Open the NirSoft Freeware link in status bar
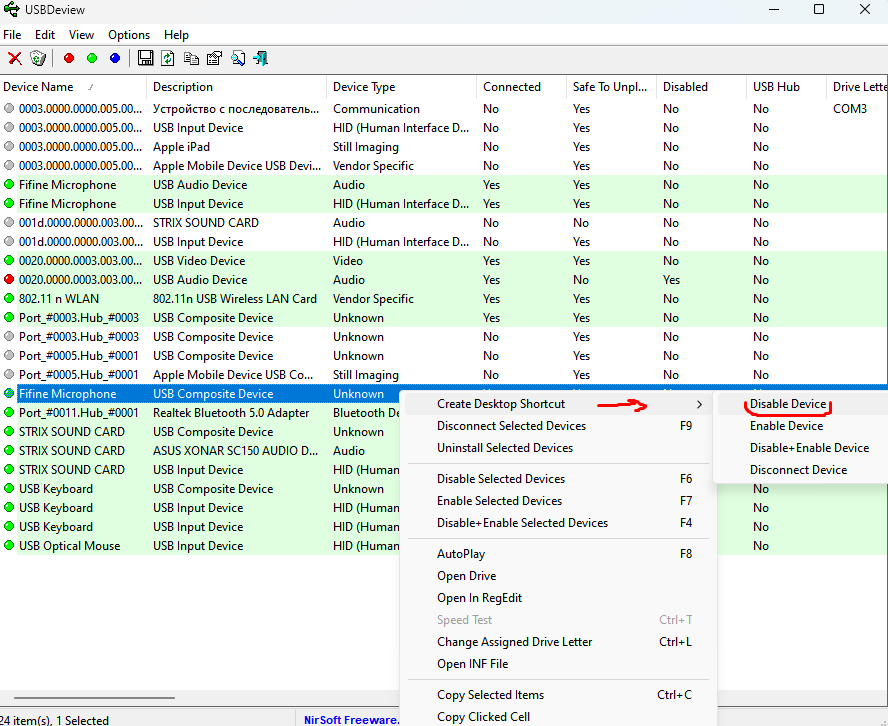 [351, 720]
